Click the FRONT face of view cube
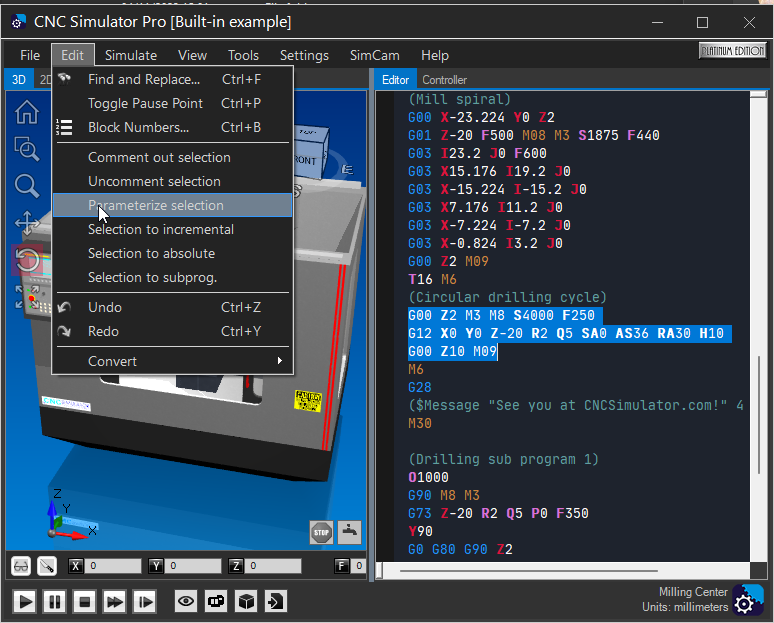This screenshot has width=774, height=623. tap(307, 160)
